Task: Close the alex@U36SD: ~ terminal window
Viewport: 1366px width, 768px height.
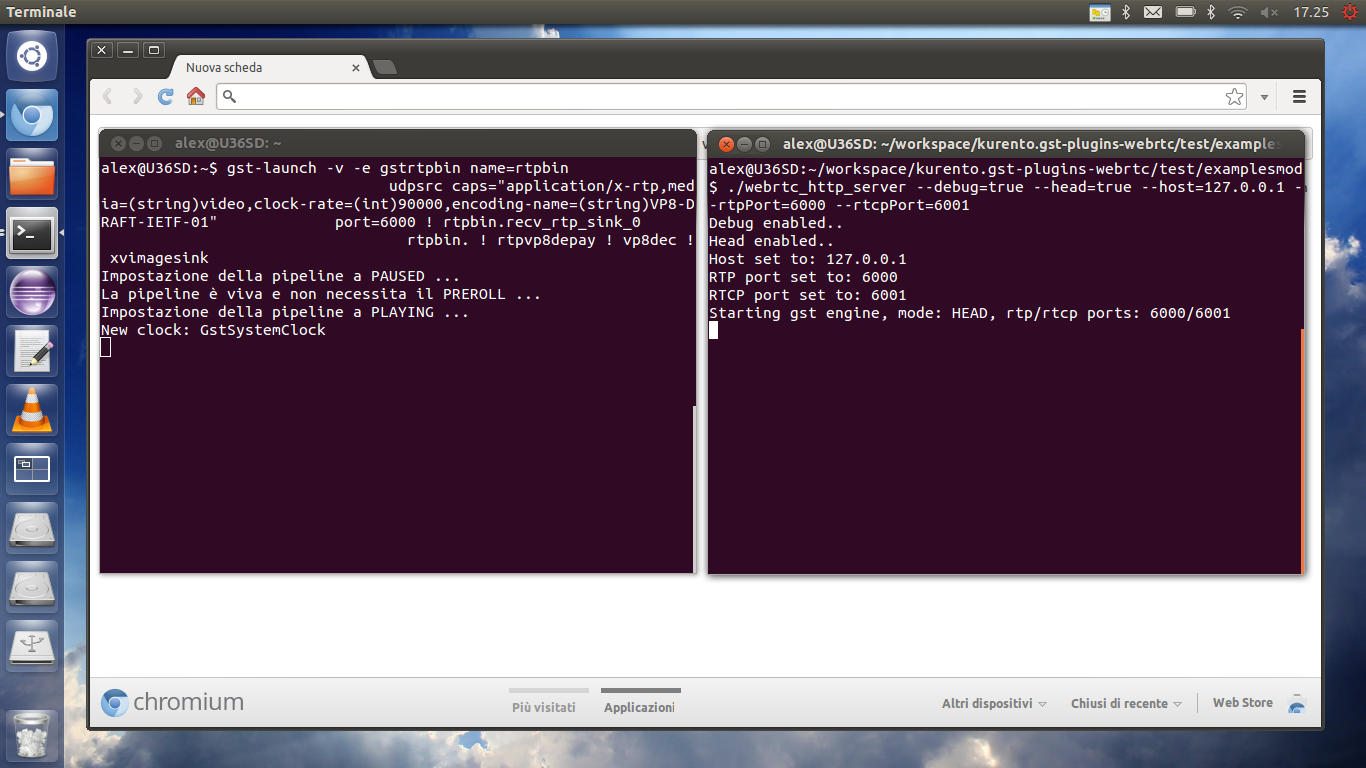Action: coord(118,143)
